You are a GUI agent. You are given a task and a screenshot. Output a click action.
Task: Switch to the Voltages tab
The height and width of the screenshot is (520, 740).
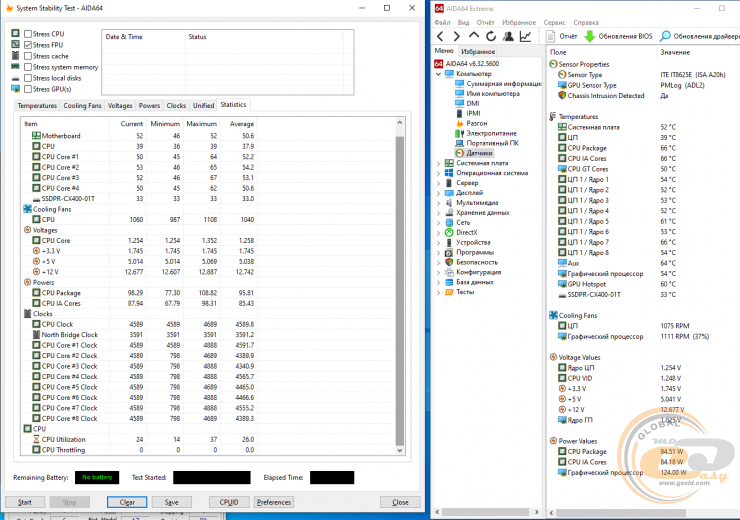click(x=120, y=106)
